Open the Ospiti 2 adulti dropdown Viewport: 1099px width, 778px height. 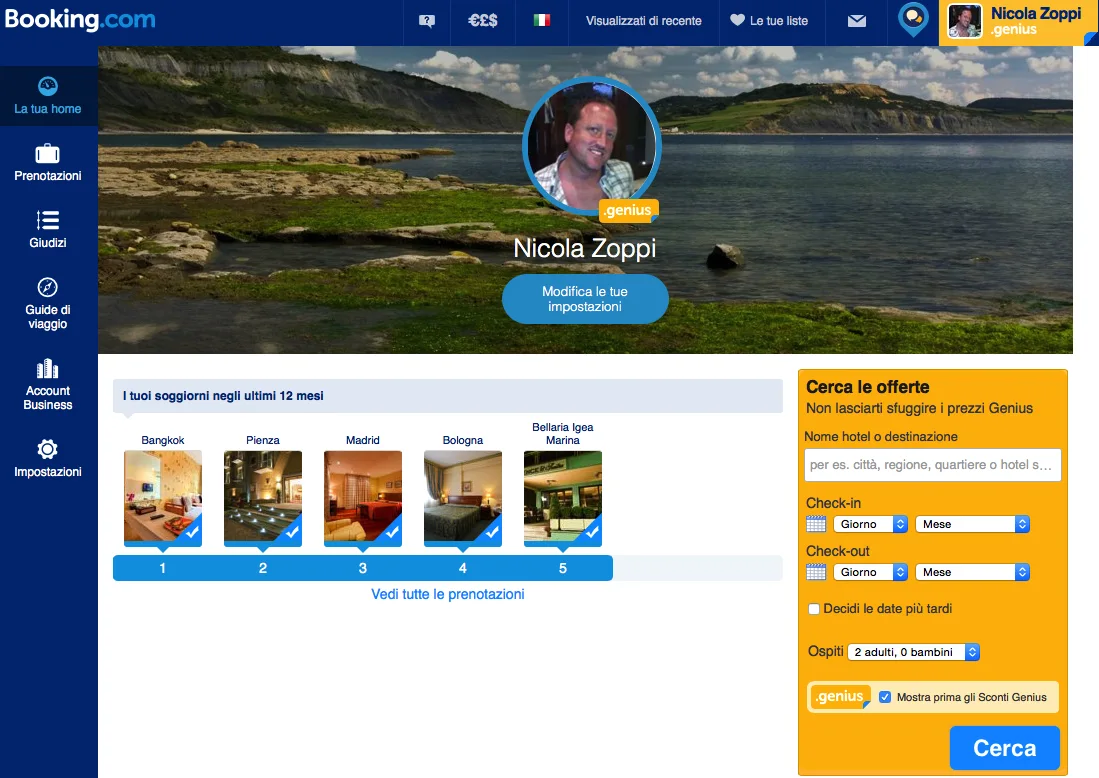[x=913, y=652]
